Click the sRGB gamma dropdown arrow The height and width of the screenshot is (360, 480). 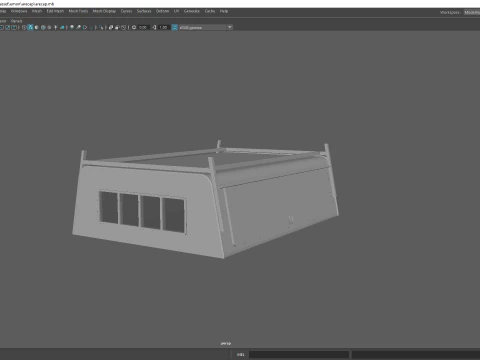pyautogui.click(x=230, y=27)
